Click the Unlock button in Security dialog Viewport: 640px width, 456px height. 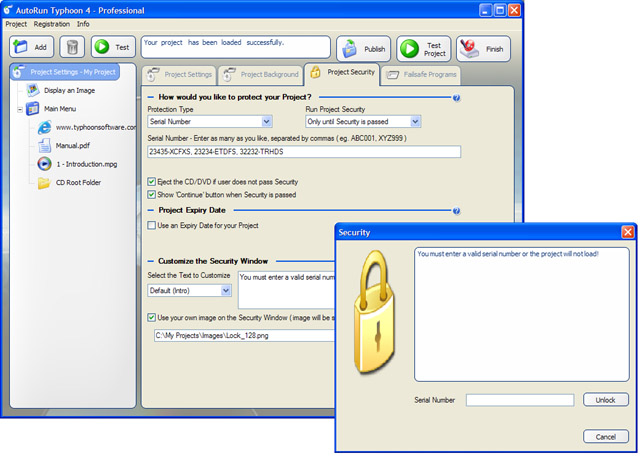[x=606, y=400]
